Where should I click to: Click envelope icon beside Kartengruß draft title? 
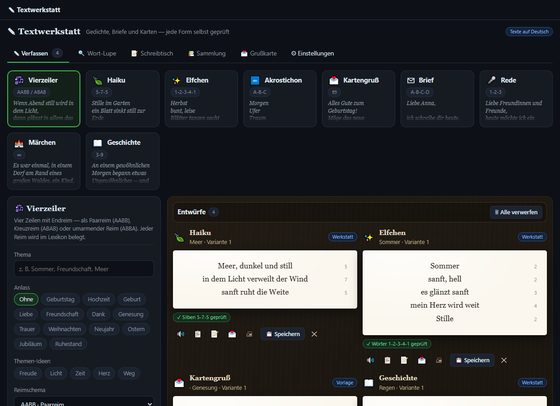pyautogui.click(x=179, y=383)
